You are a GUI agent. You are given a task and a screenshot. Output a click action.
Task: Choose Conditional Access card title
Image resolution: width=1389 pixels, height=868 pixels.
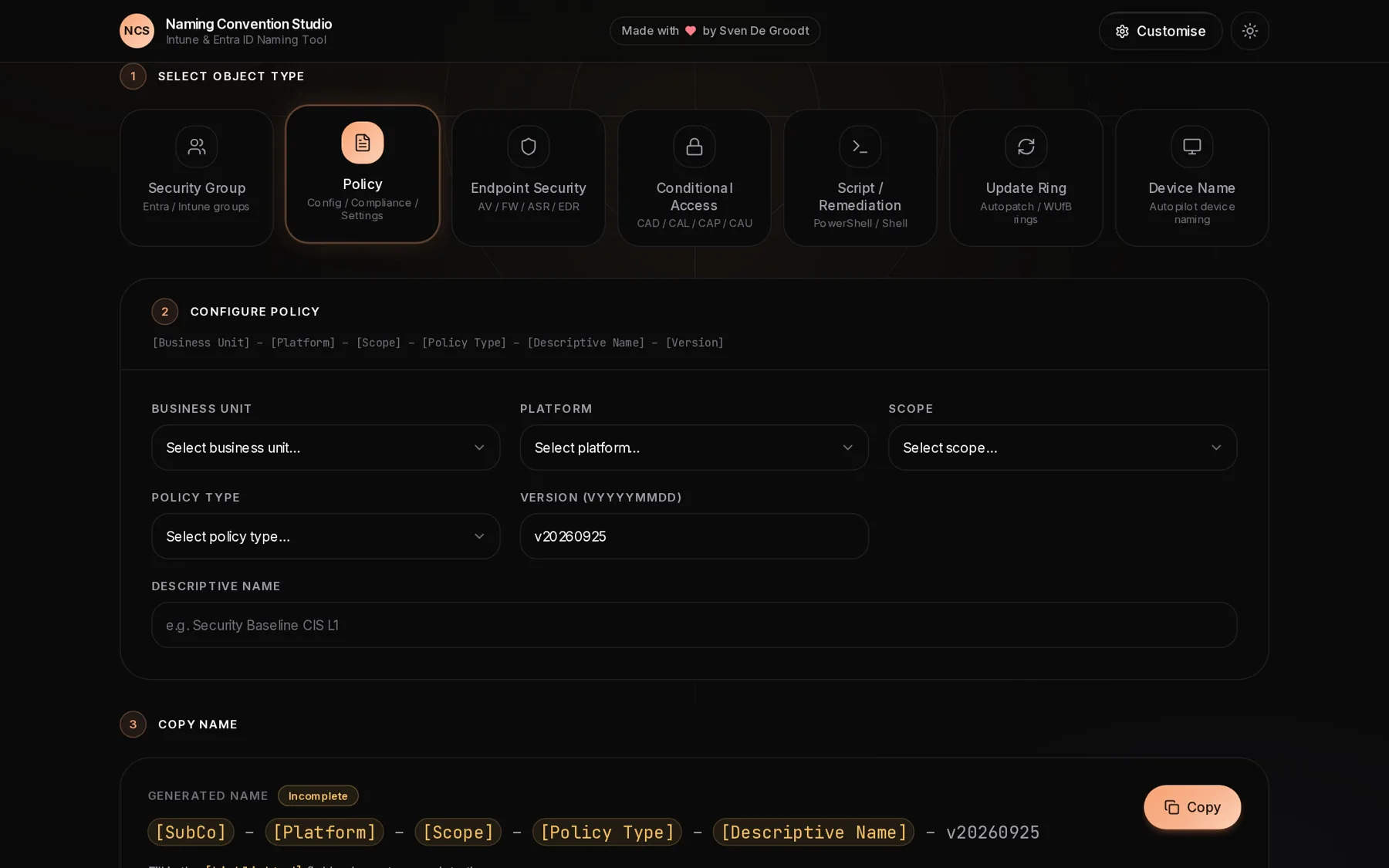694,197
